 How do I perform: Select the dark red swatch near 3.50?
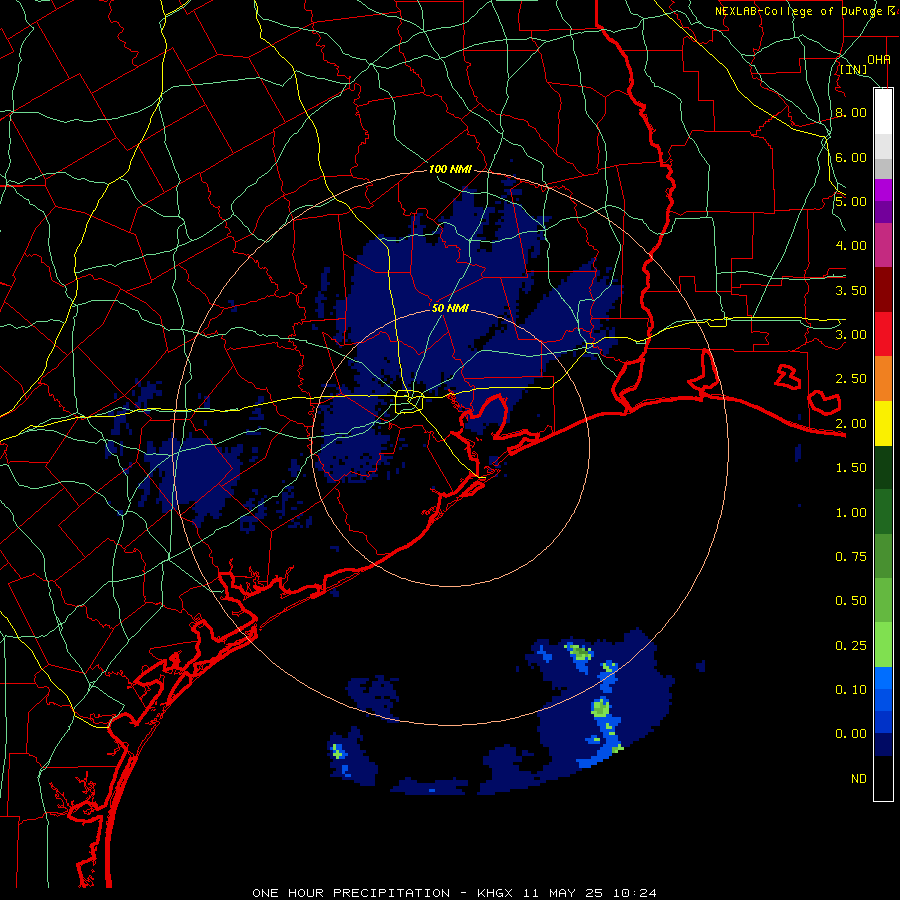tap(883, 290)
